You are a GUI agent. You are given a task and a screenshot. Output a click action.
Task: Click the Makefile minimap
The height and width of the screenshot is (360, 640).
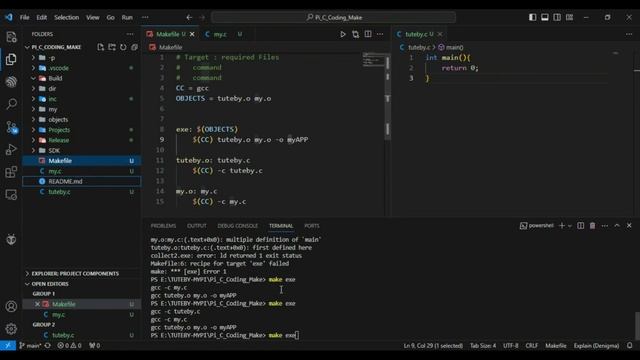(373, 60)
